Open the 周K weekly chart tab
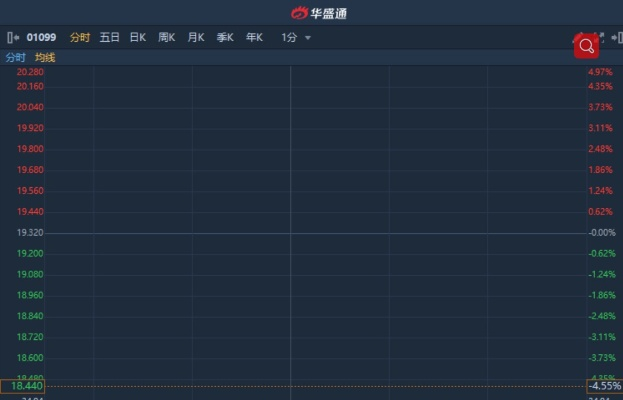 click(x=167, y=38)
